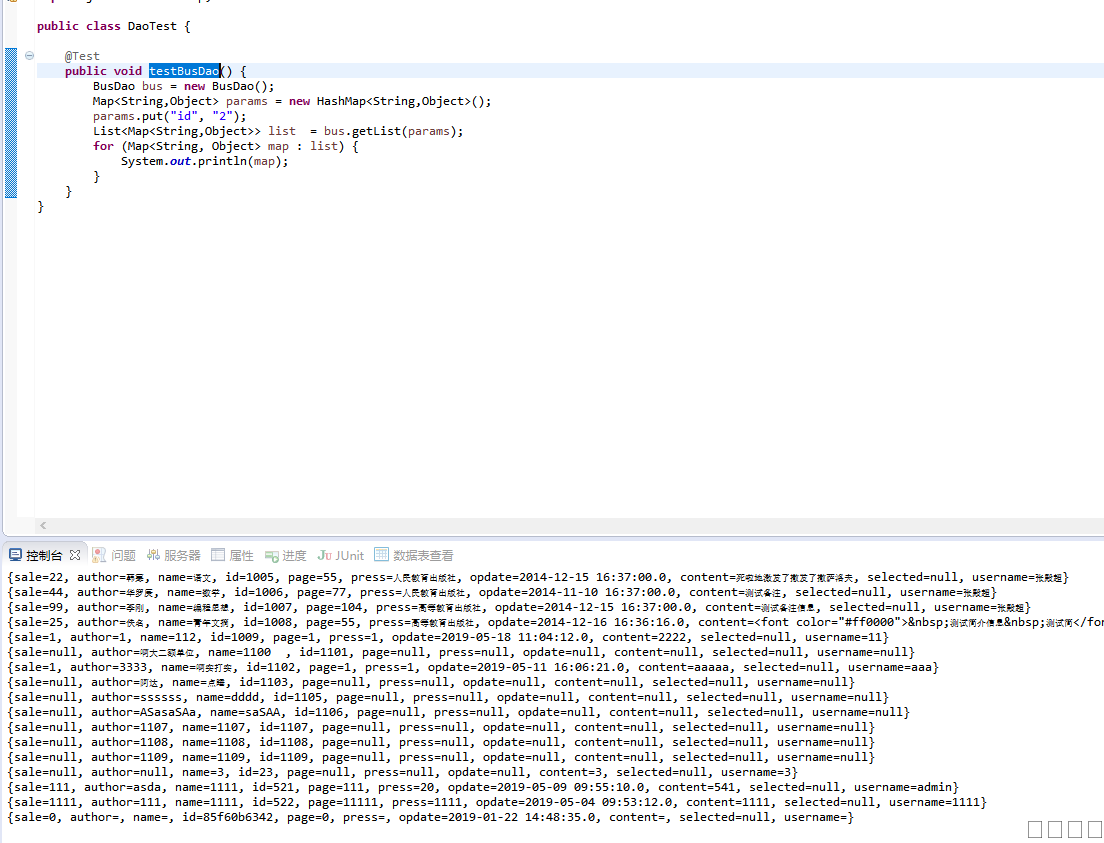Place cursor on the @Test annotation
This screenshot has width=1104, height=843.
coord(82,56)
